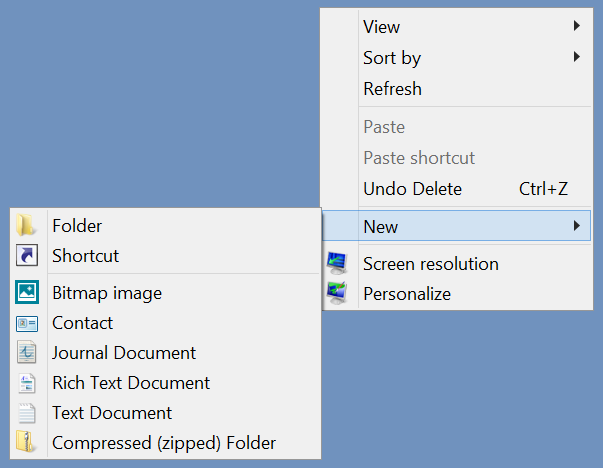Choose Refresh from the context menu

[x=456, y=89]
